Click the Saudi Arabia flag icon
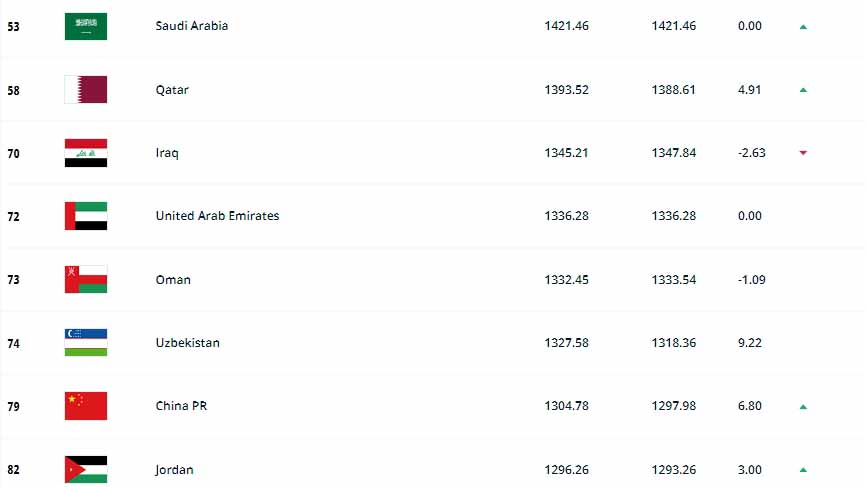 86,26
